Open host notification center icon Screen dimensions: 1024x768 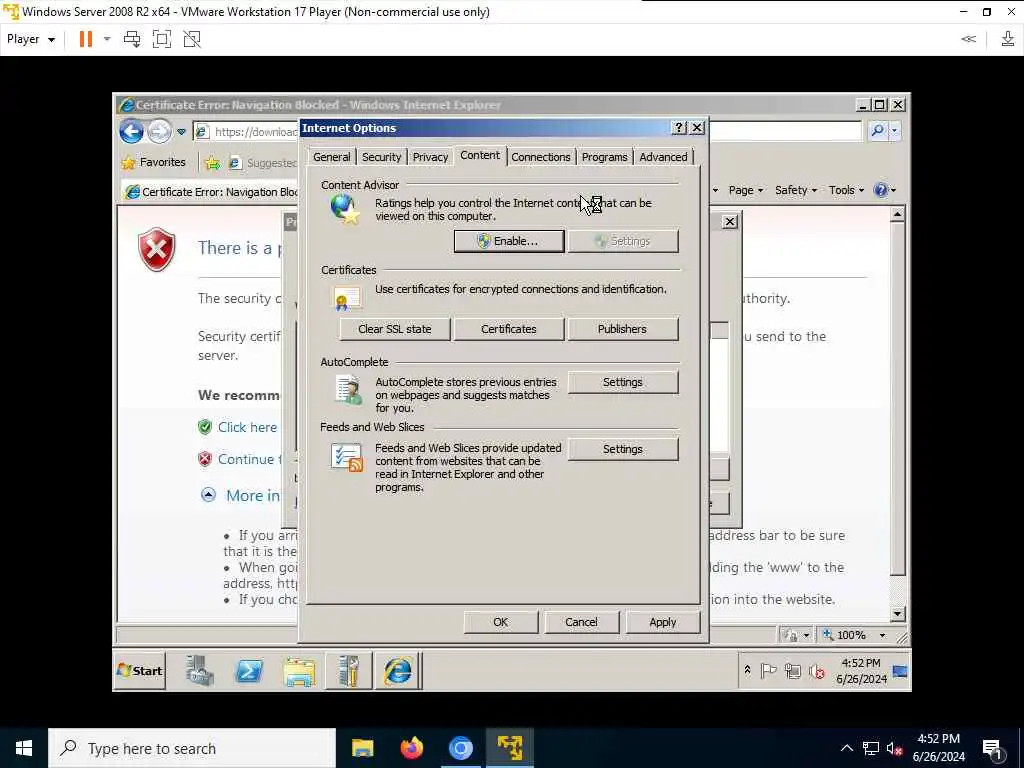993,748
